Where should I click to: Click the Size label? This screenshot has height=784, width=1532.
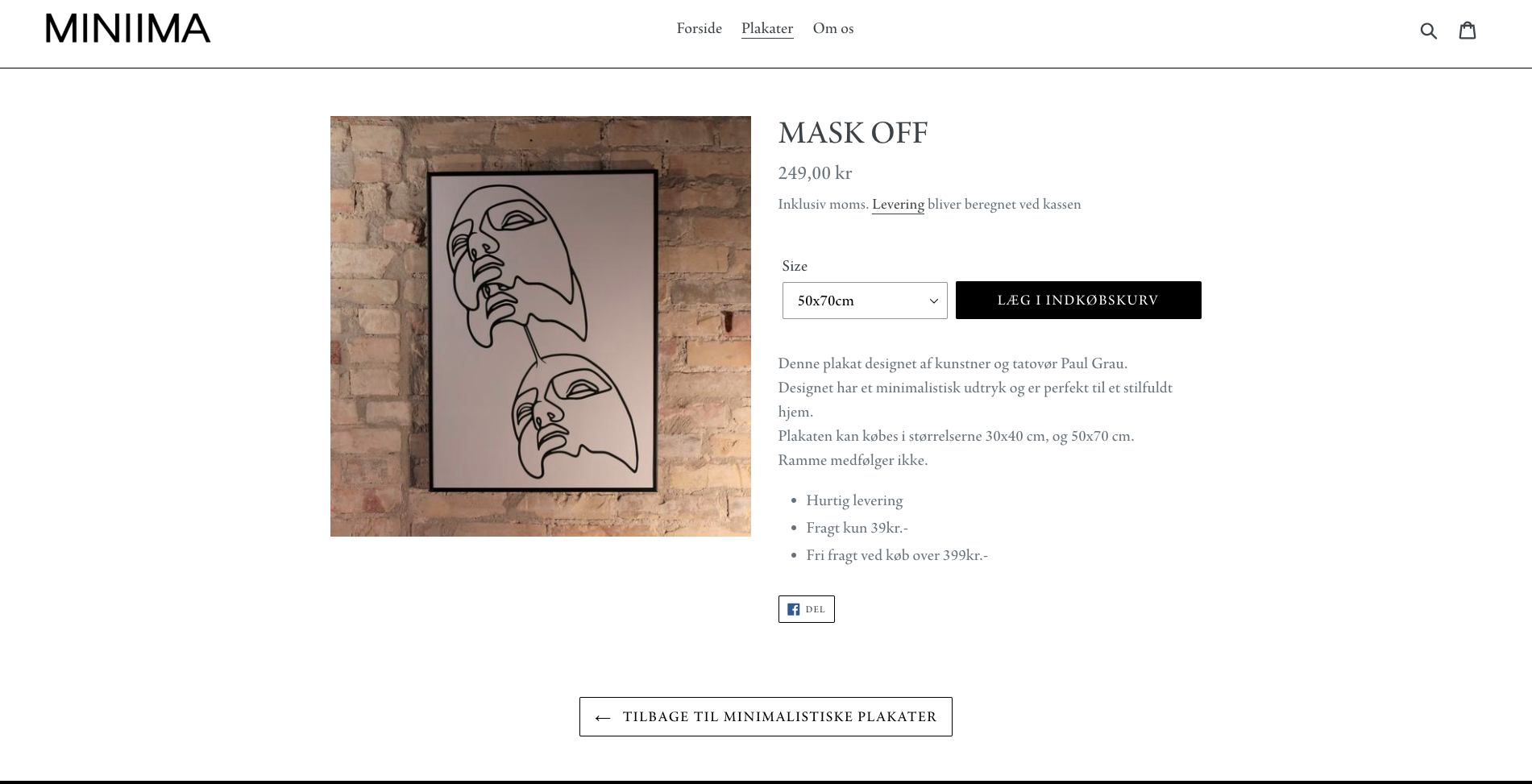point(795,266)
